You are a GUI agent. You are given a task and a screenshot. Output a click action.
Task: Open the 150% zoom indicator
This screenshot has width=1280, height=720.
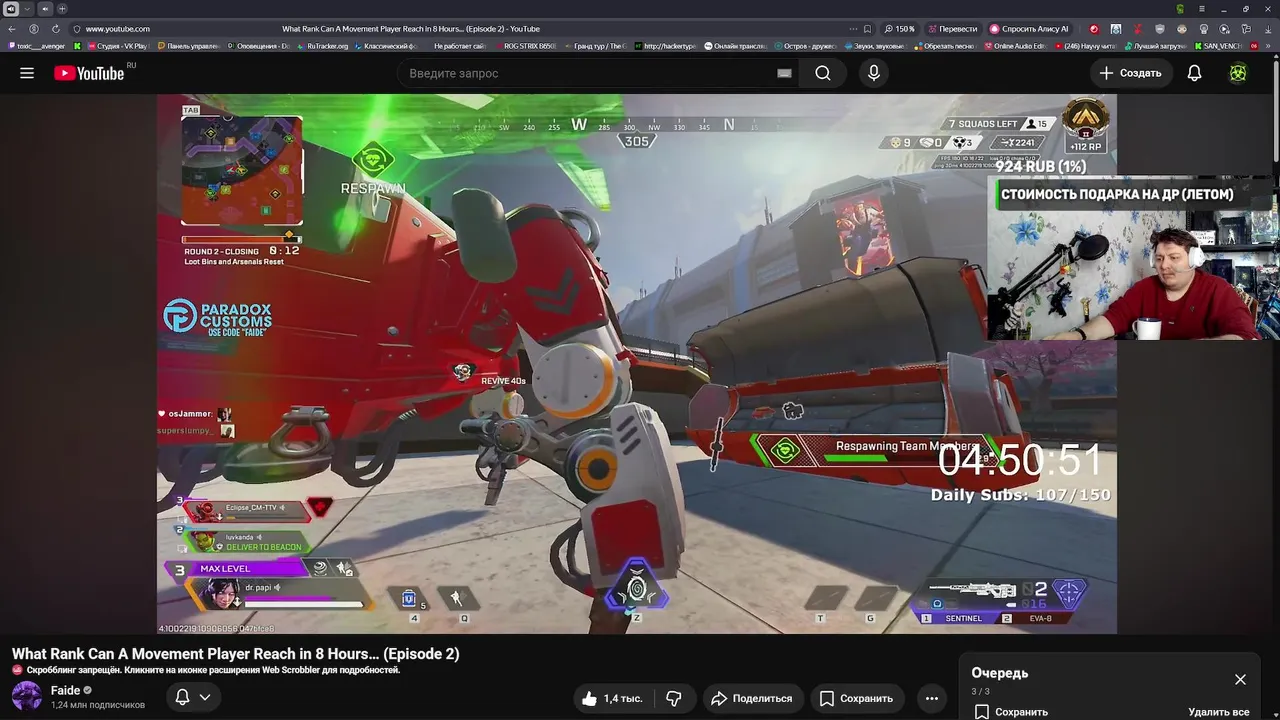(x=900, y=29)
